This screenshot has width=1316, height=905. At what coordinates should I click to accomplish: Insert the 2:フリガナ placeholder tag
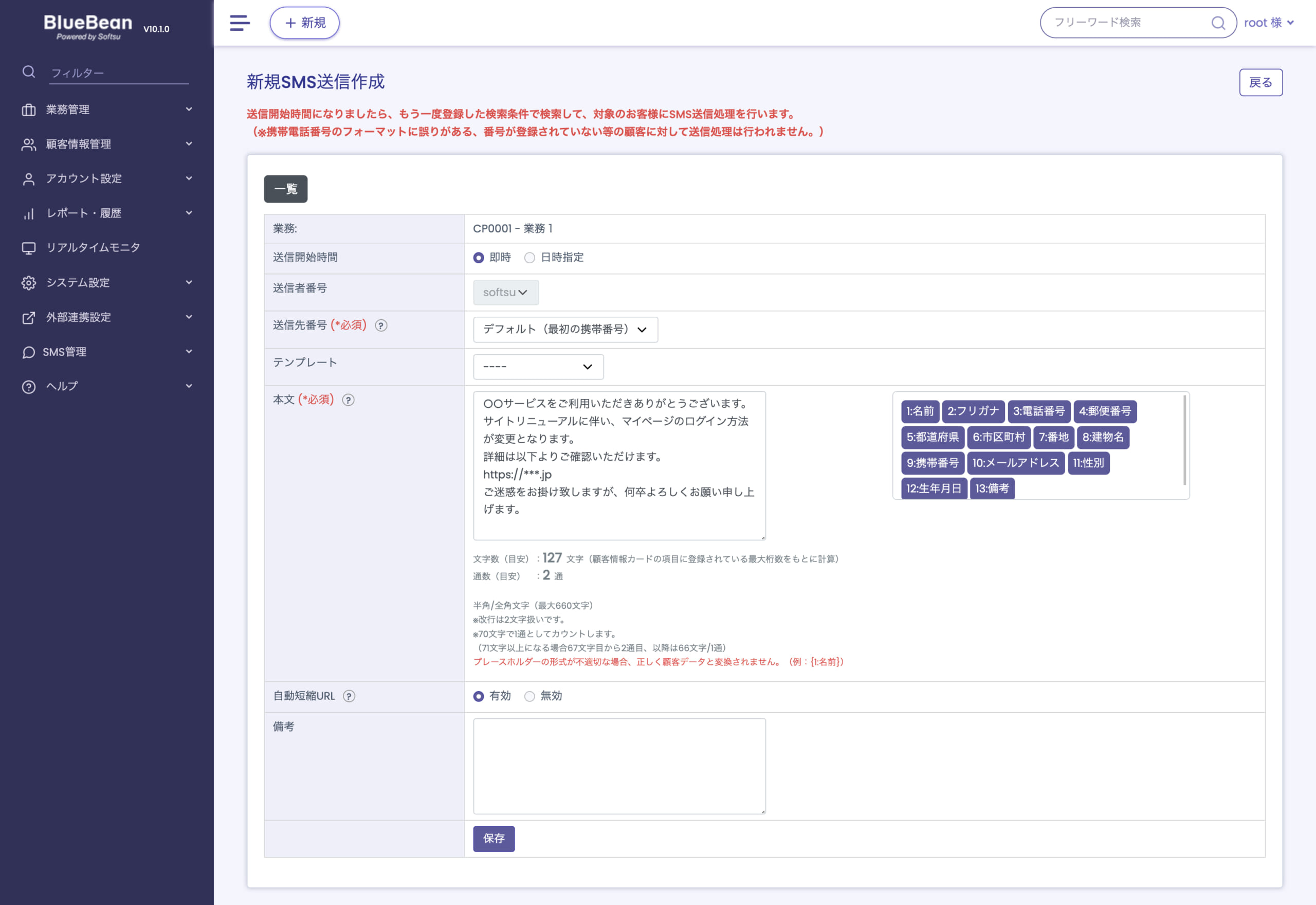pyautogui.click(x=973, y=411)
